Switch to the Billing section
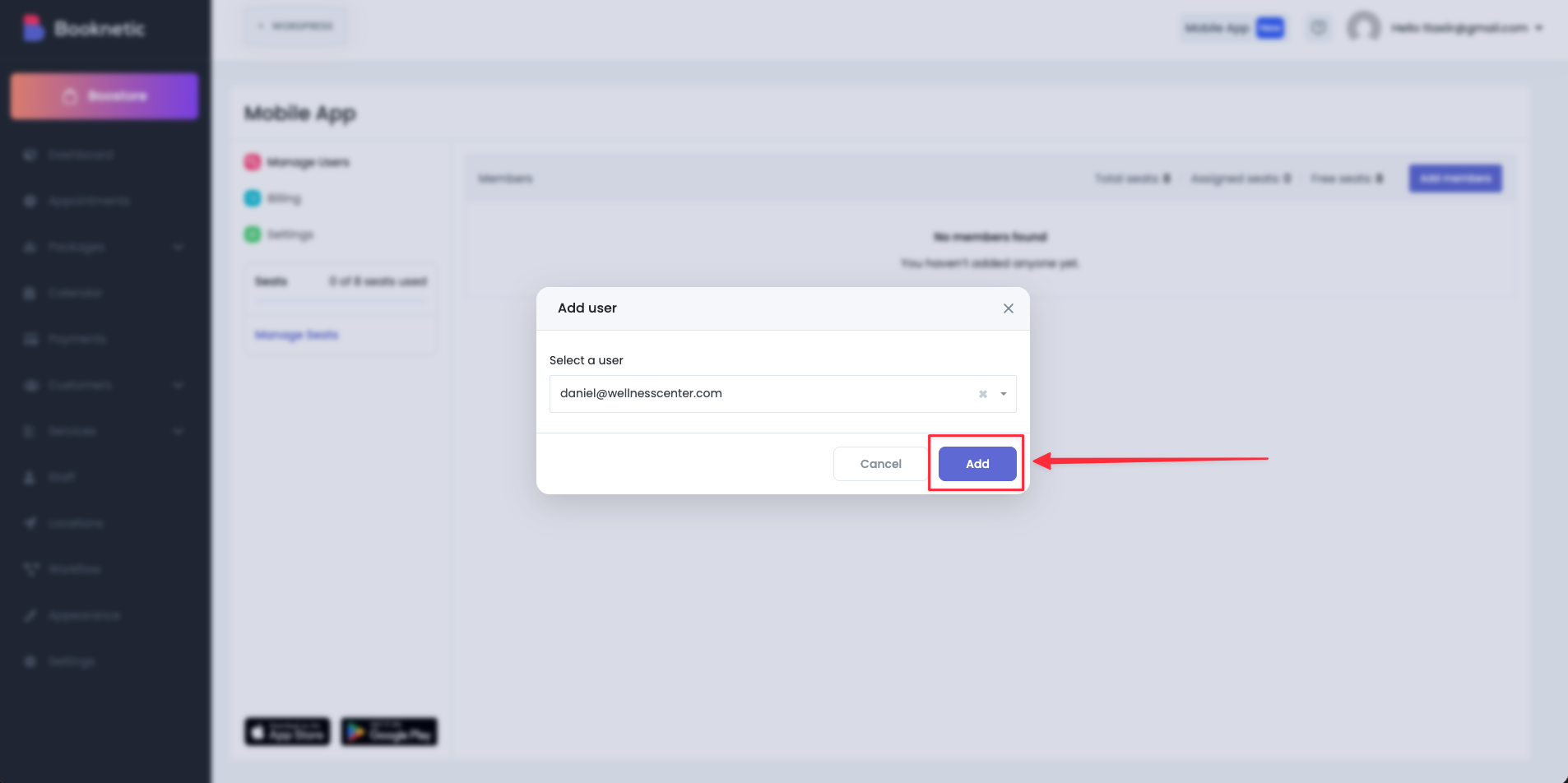 [284, 198]
